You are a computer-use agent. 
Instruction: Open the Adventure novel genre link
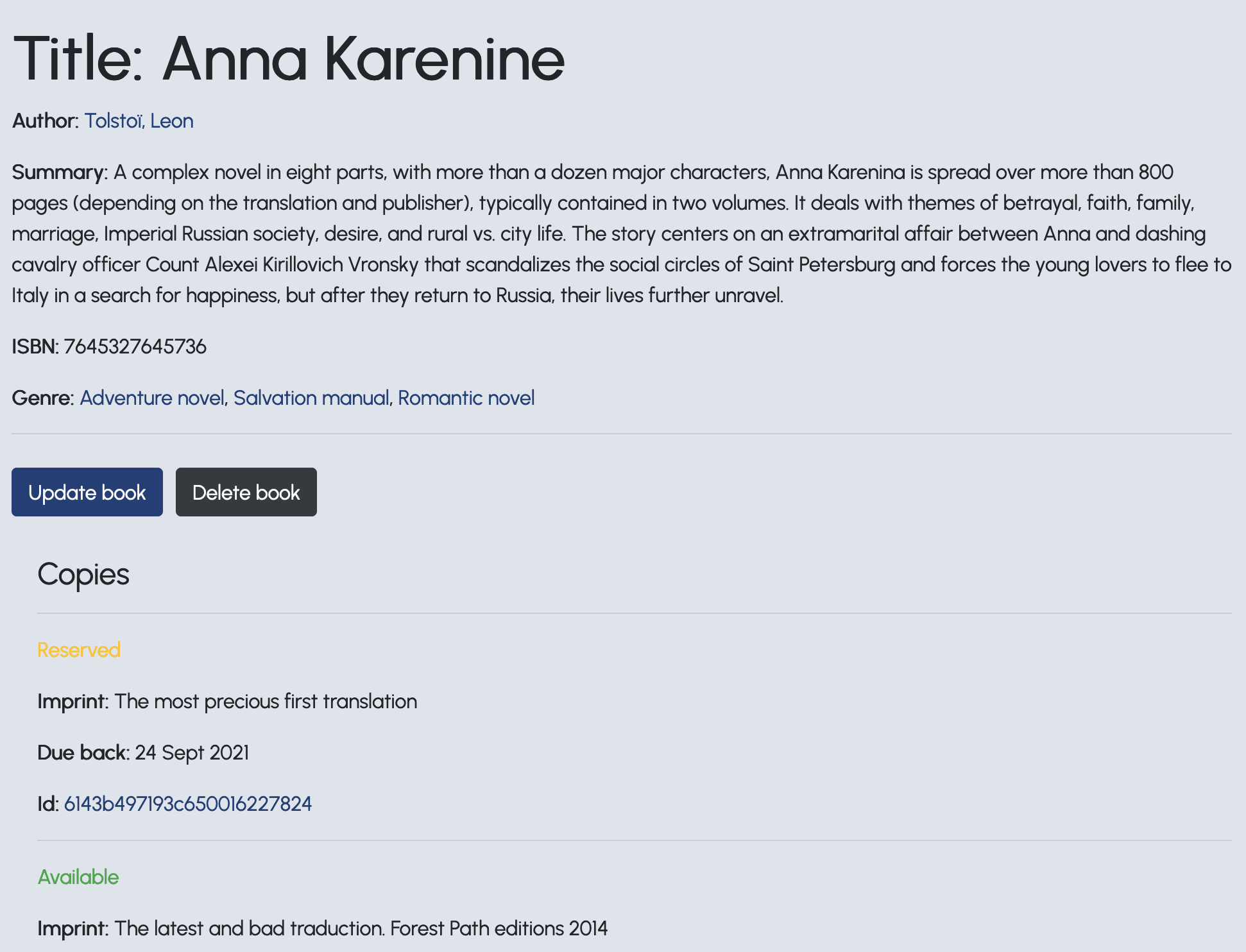(x=151, y=398)
